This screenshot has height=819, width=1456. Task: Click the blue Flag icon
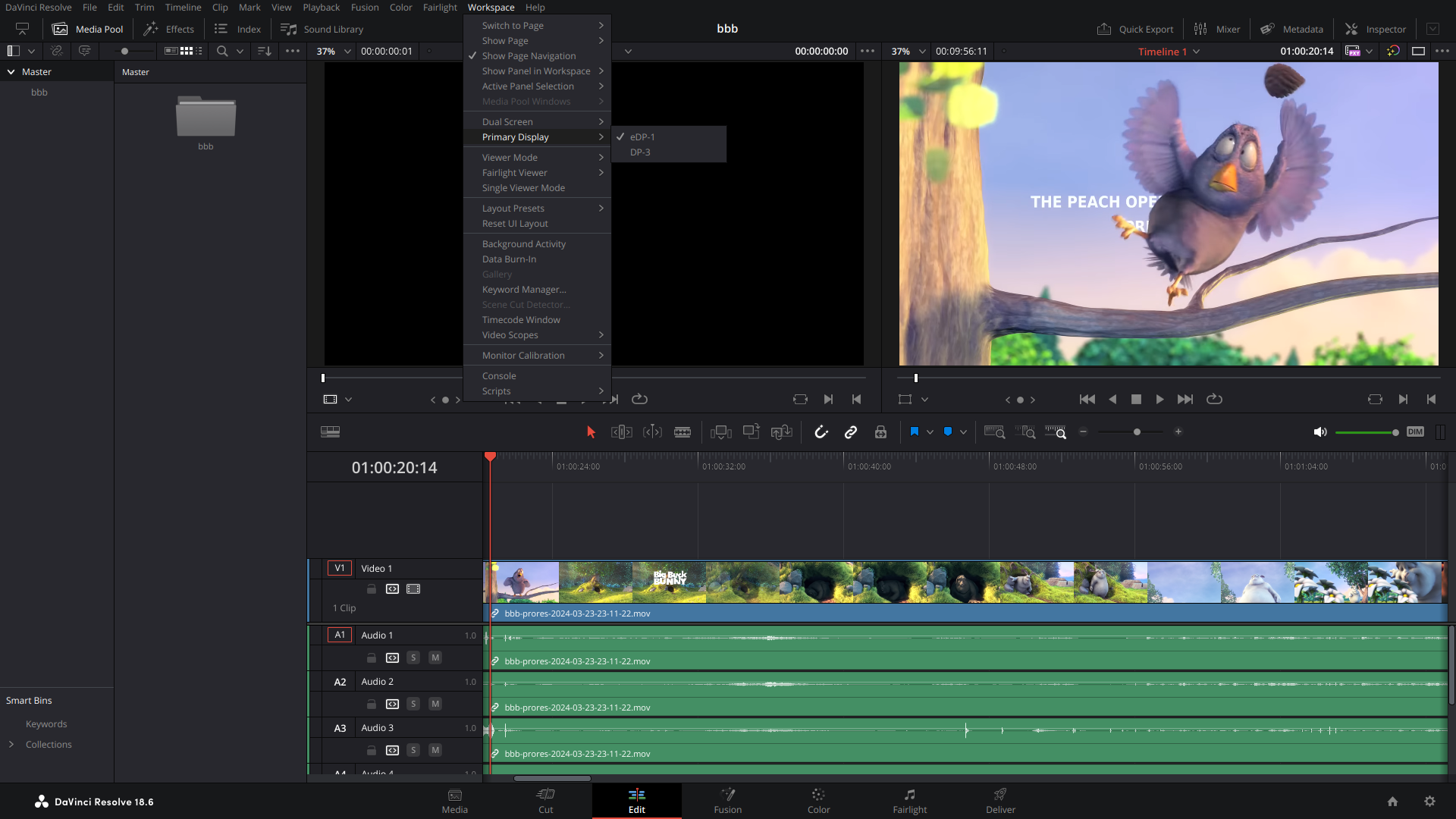pyautogui.click(x=915, y=431)
